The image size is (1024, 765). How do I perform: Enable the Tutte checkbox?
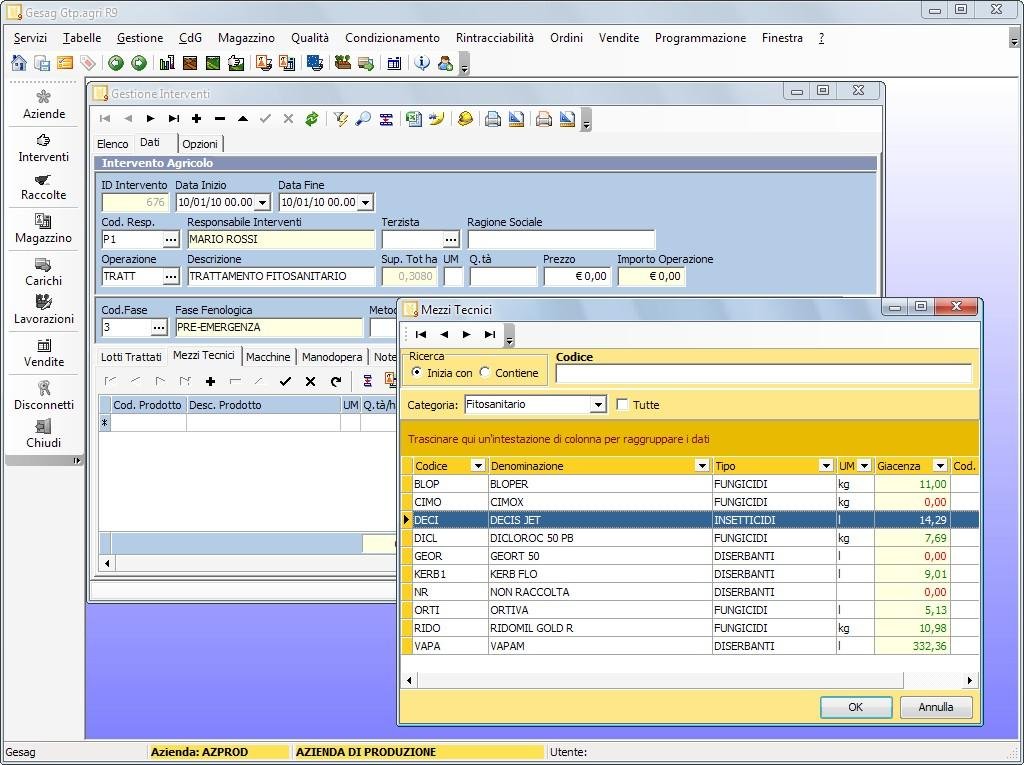[x=623, y=405]
